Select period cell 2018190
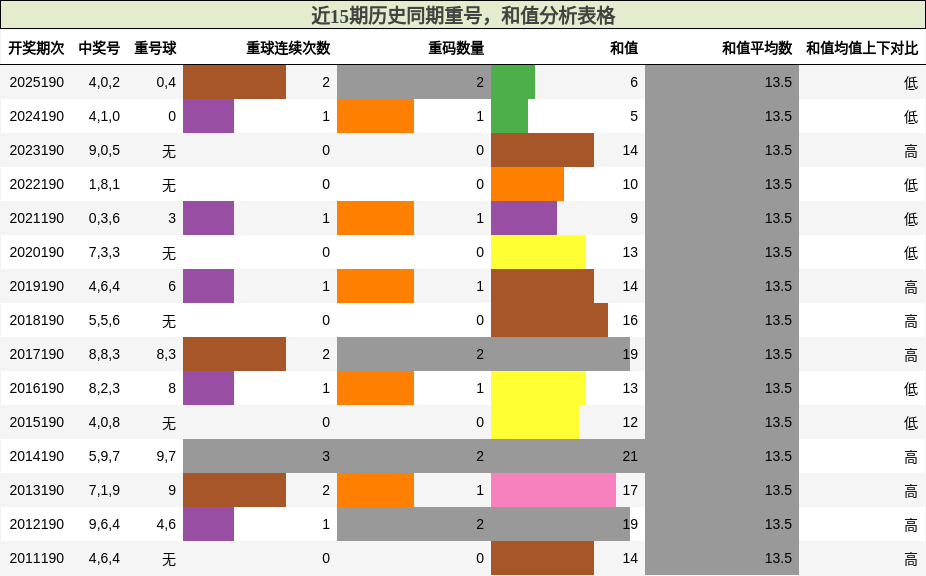 (37, 320)
